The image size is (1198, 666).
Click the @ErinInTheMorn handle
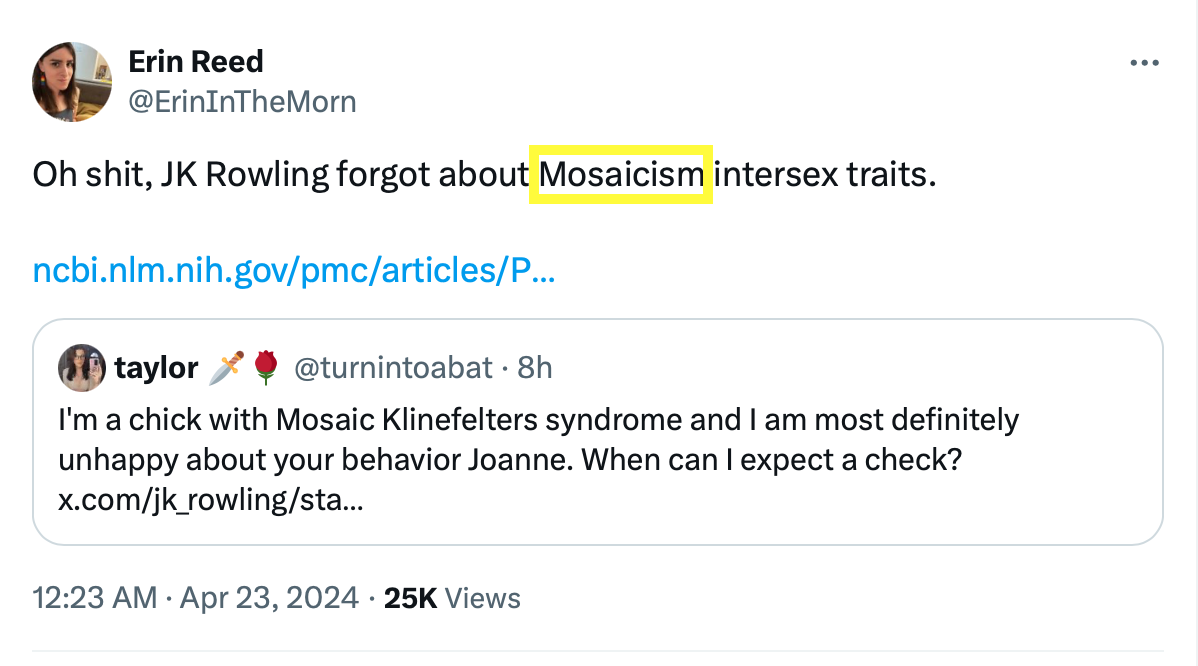click(x=242, y=101)
